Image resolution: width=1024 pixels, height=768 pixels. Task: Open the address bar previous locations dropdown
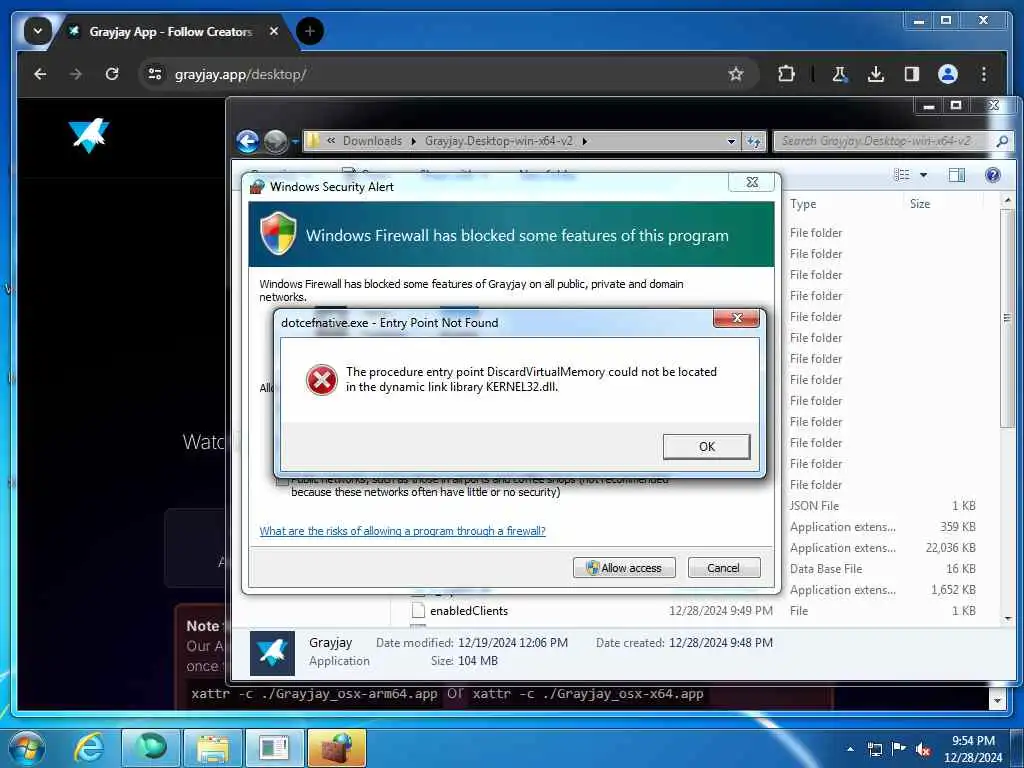pos(731,141)
